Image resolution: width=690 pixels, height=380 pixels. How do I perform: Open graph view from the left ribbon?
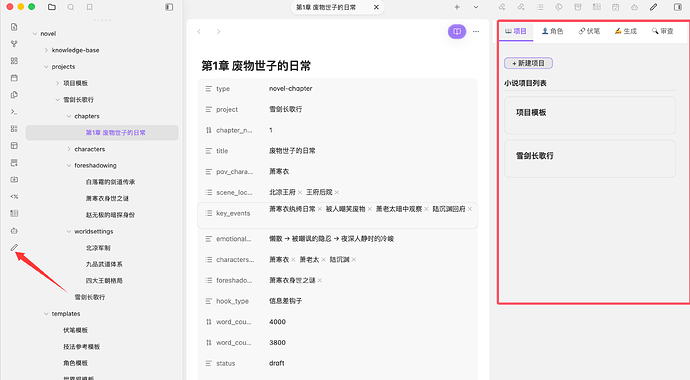(x=14, y=44)
